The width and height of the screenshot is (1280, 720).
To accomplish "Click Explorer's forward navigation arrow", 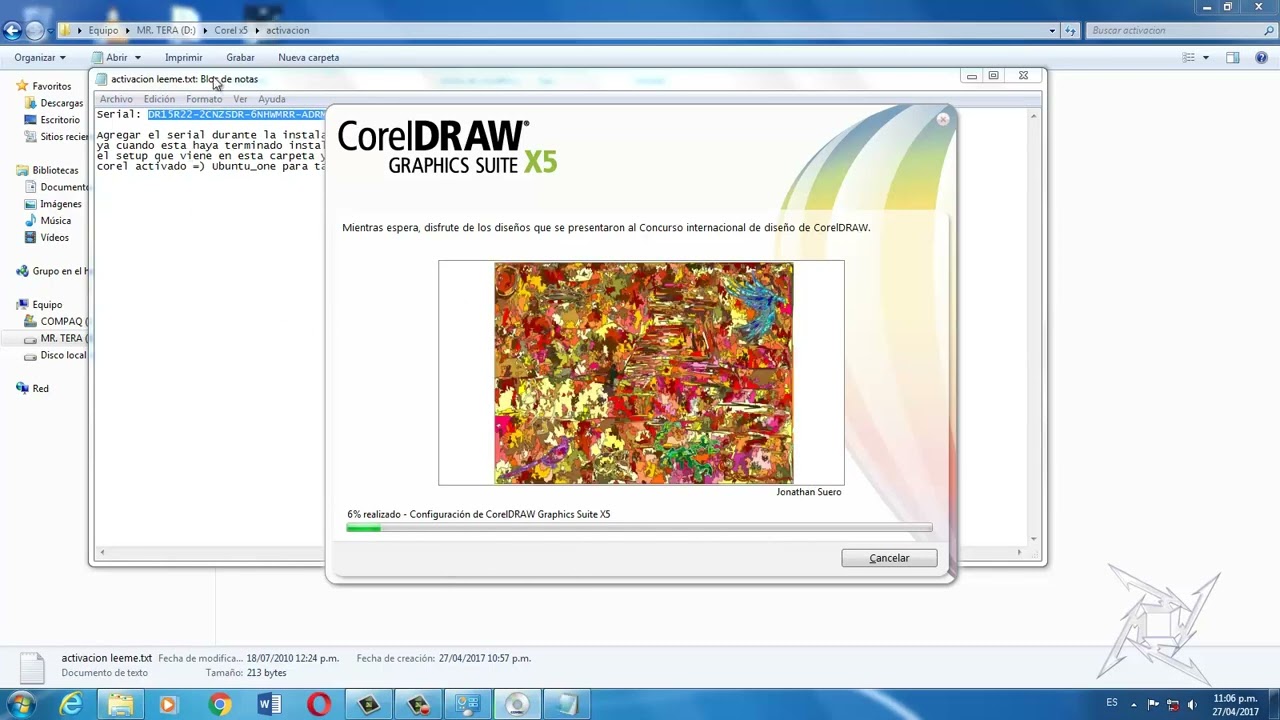I will tap(35, 31).
